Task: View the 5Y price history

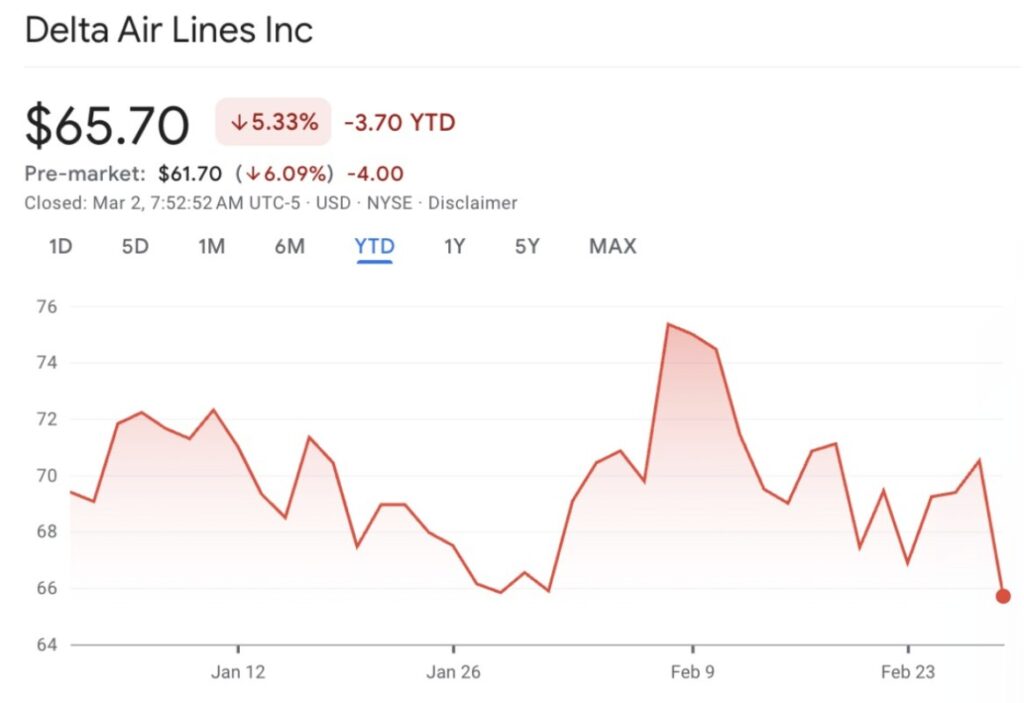Action: (527, 246)
